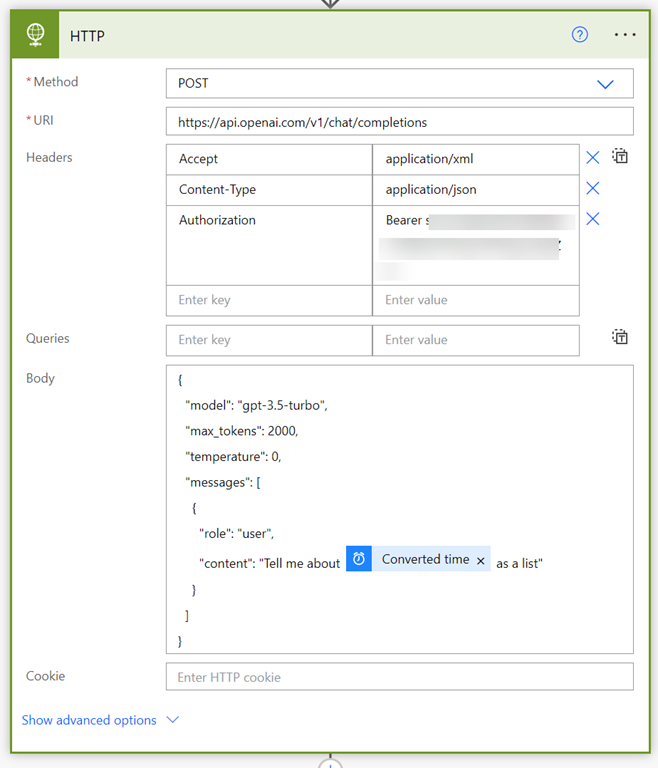Switch Headers to text mode

click(620, 157)
